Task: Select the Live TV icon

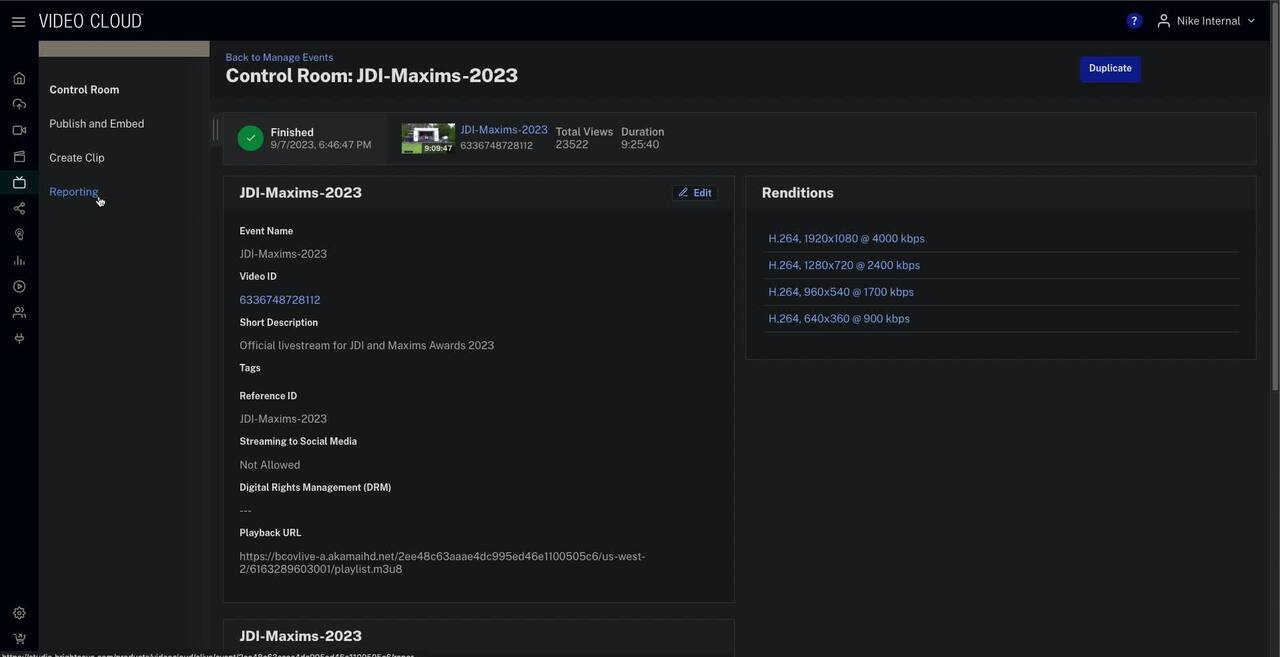Action: (x=19, y=182)
